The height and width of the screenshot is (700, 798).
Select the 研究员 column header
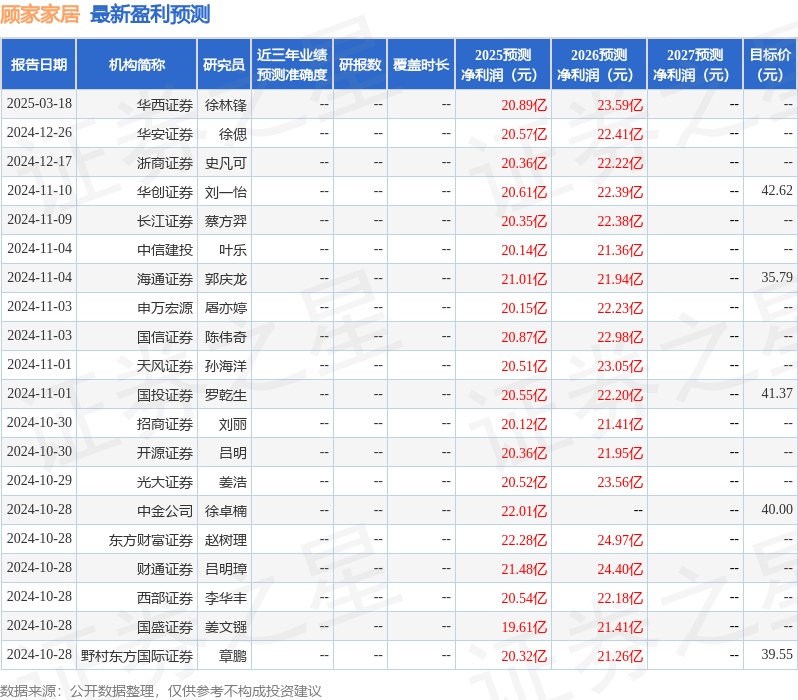(x=224, y=65)
